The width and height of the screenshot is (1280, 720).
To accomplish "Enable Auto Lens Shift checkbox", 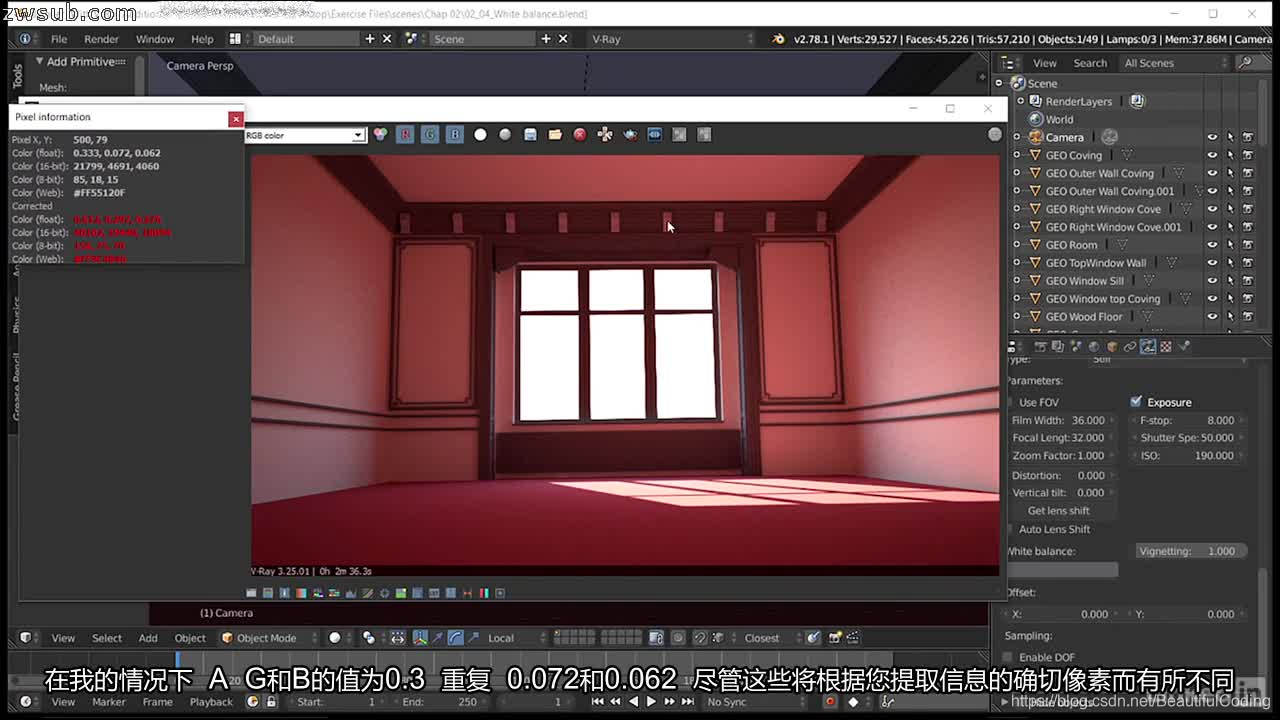I will pyautogui.click(x=1009, y=529).
